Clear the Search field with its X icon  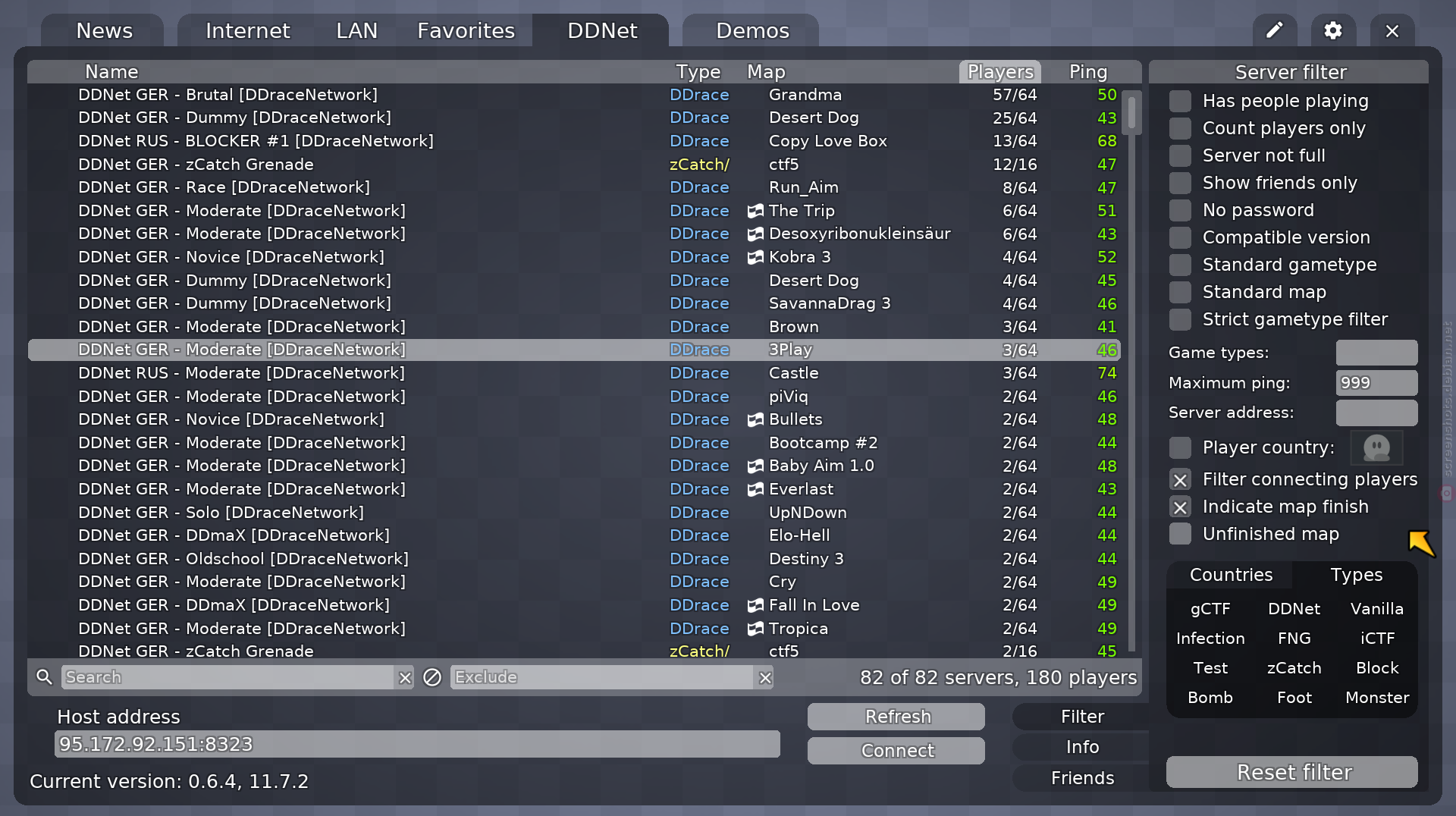405,677
